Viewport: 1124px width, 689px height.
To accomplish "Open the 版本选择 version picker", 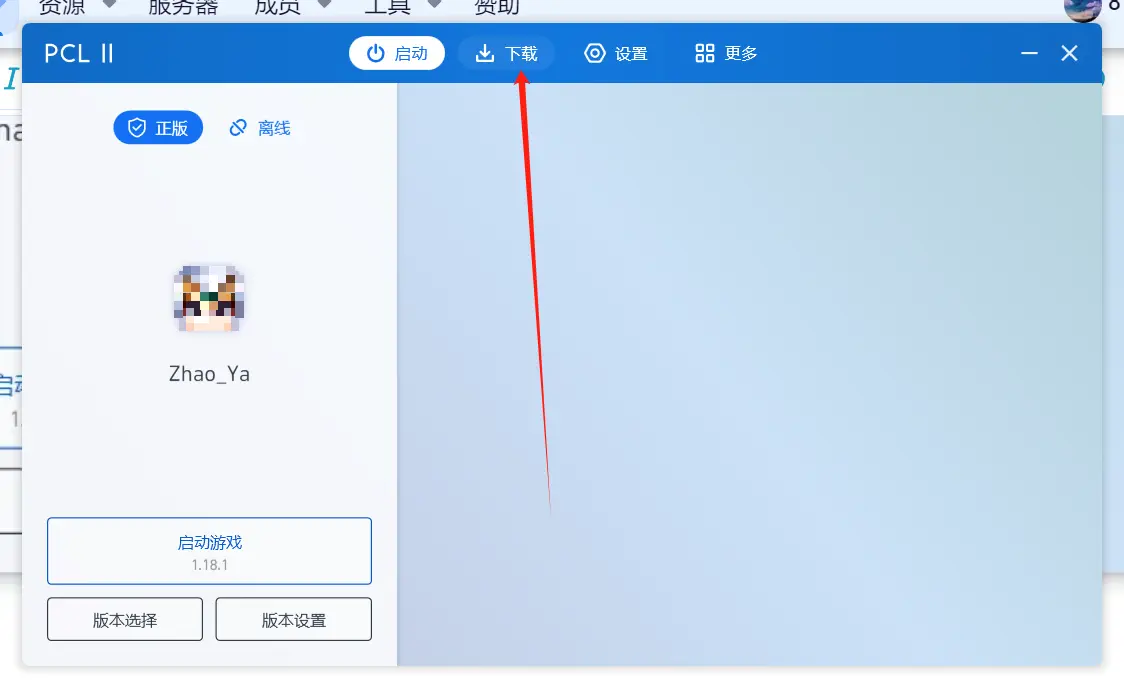I will tap(125, 619).
